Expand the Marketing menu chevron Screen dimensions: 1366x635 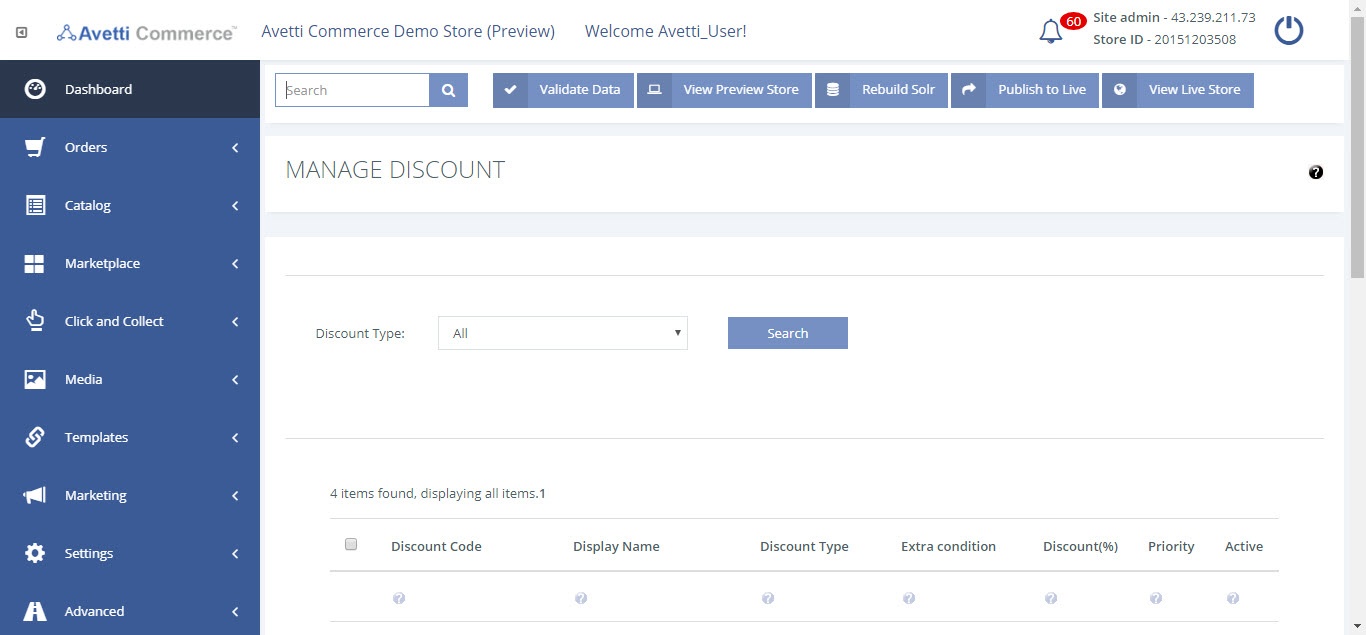pyautogui.click(x=235, y=496)
